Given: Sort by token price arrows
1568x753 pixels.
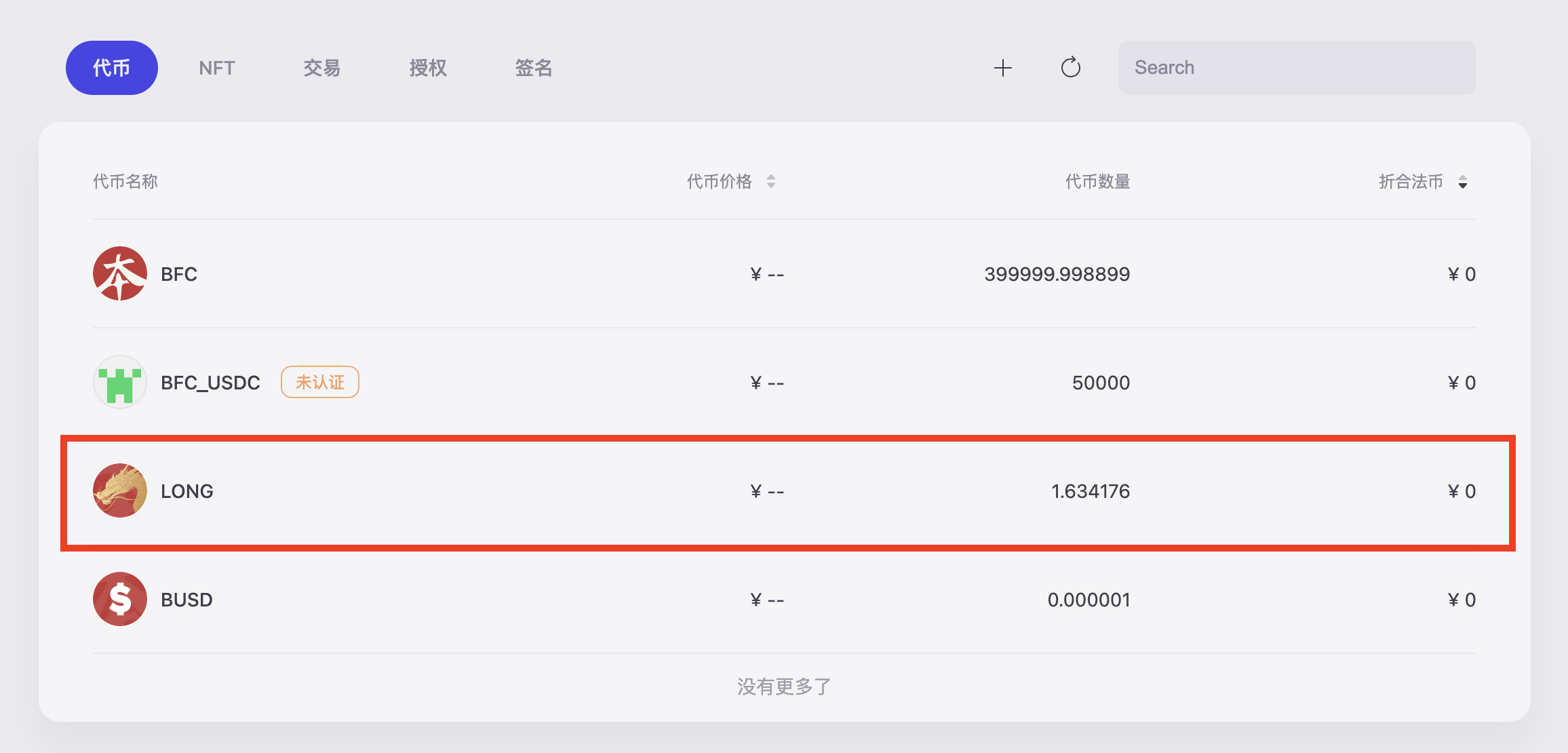Looking at the screenshot, I should point(771,181).
